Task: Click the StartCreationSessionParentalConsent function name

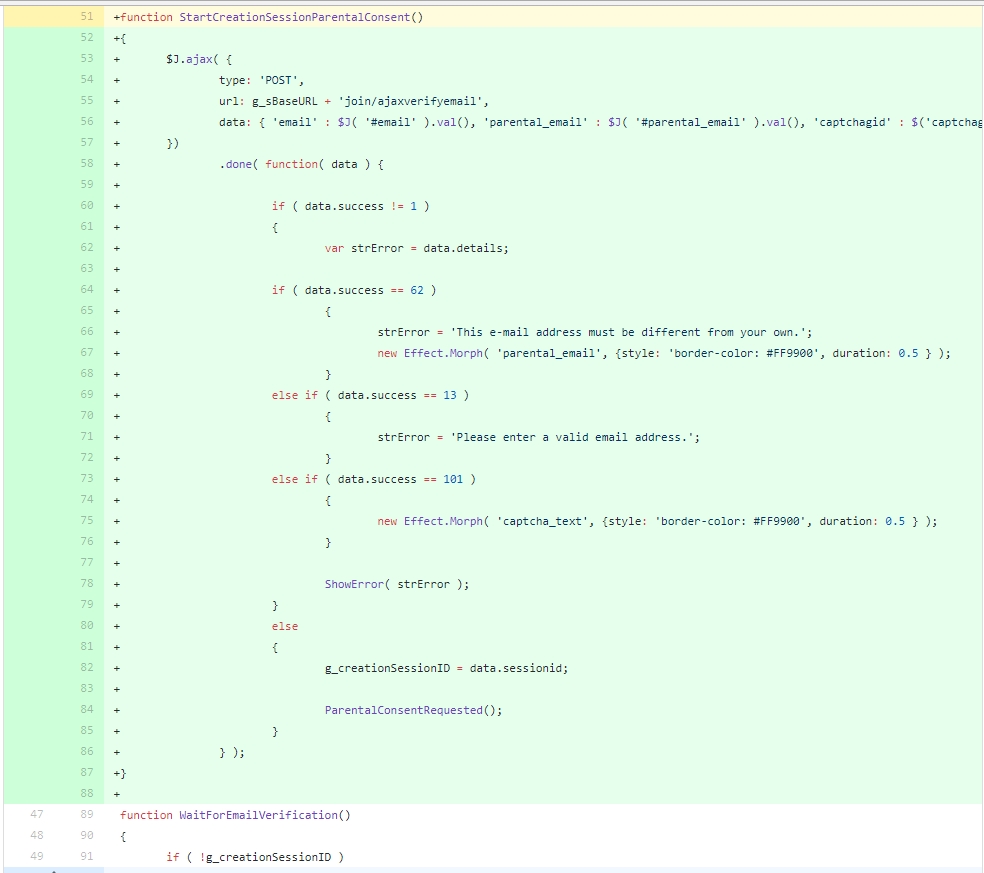Action: point(294,17)
